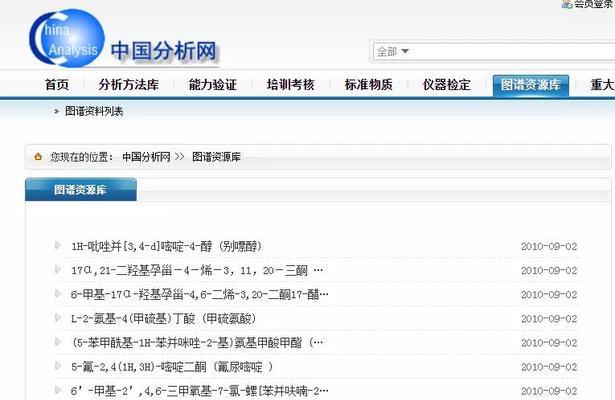Click arrow bullet beside 1H-吡唑并[3,4-d]嘧啶-4-醇 entry
Screen dimensions: 615x400
pyautogui.click(x=58, y=245)
